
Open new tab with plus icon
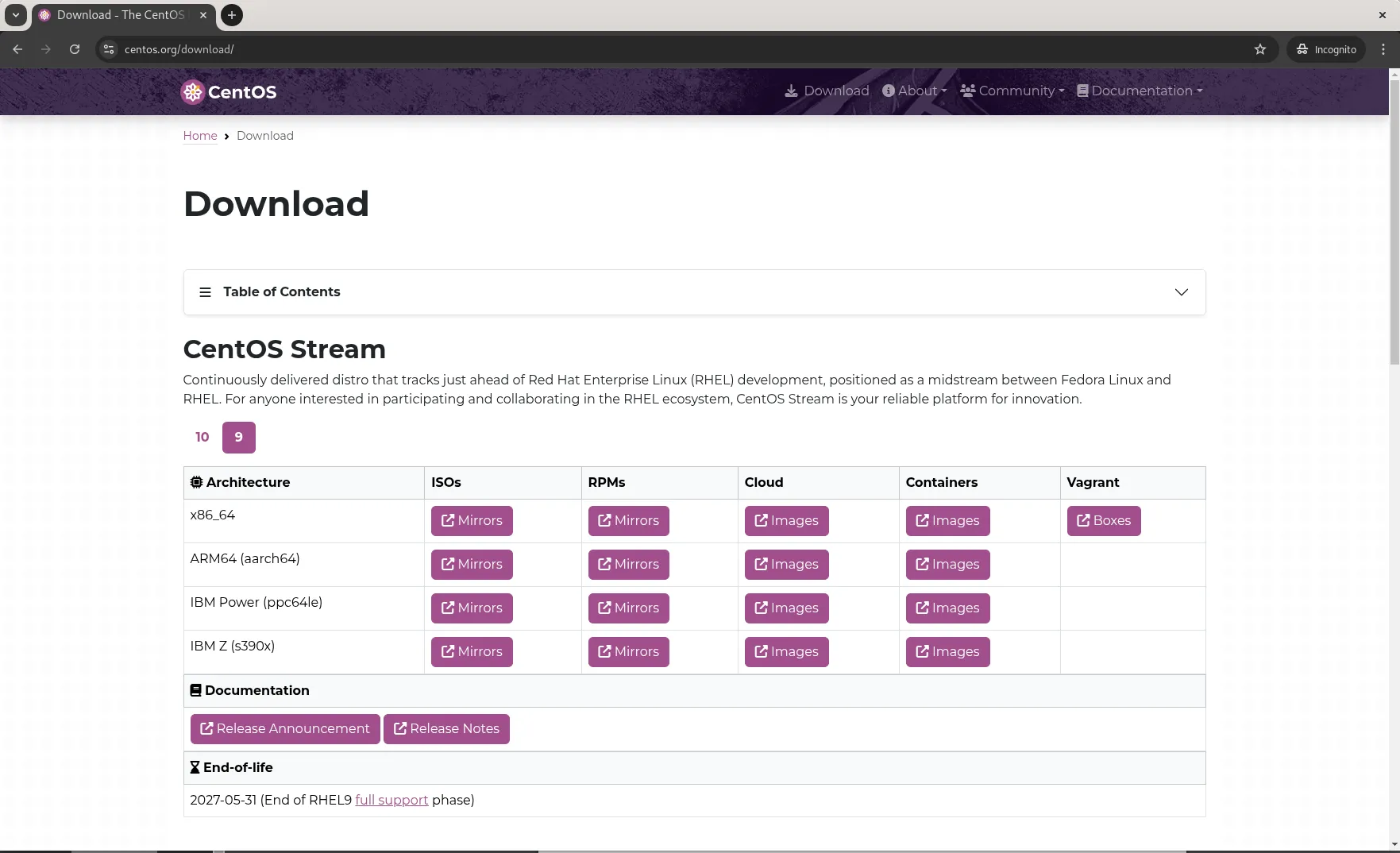[232, 15]
